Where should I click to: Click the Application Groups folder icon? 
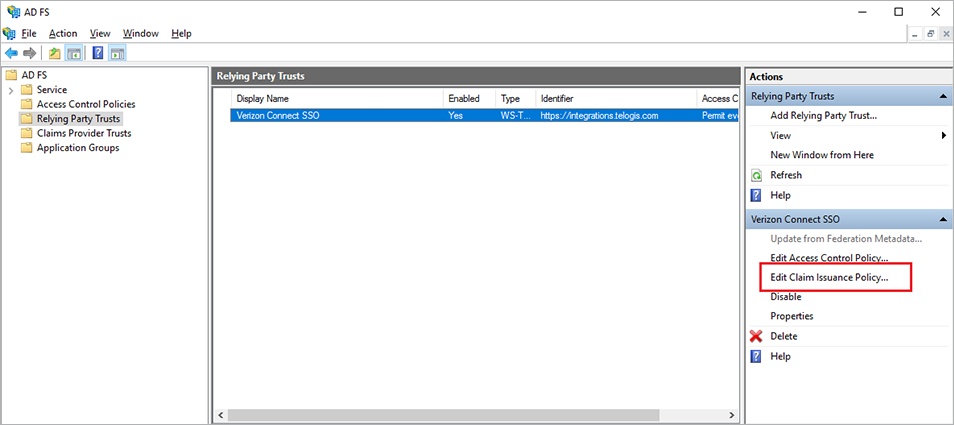26,148
